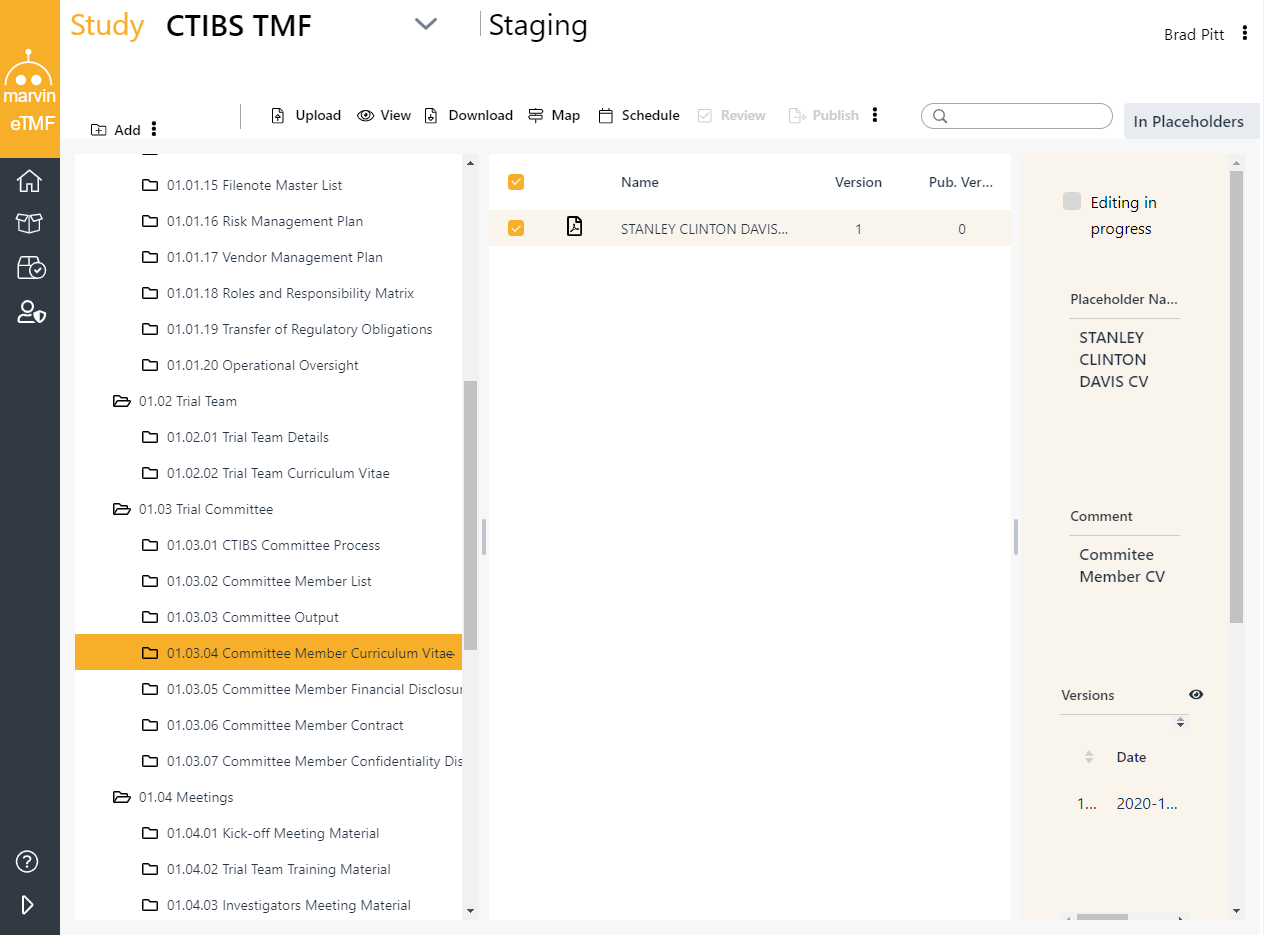Collapse the 01.04 Meetings folder
1264x935 pixels.
(x=122, y=798)
